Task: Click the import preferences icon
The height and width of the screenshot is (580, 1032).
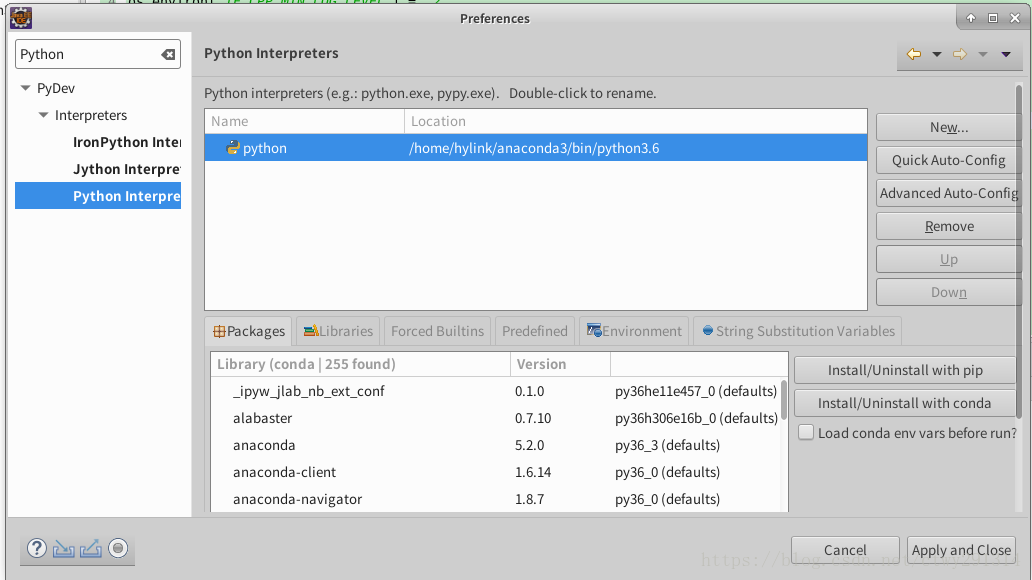Action: coord(64,548)
